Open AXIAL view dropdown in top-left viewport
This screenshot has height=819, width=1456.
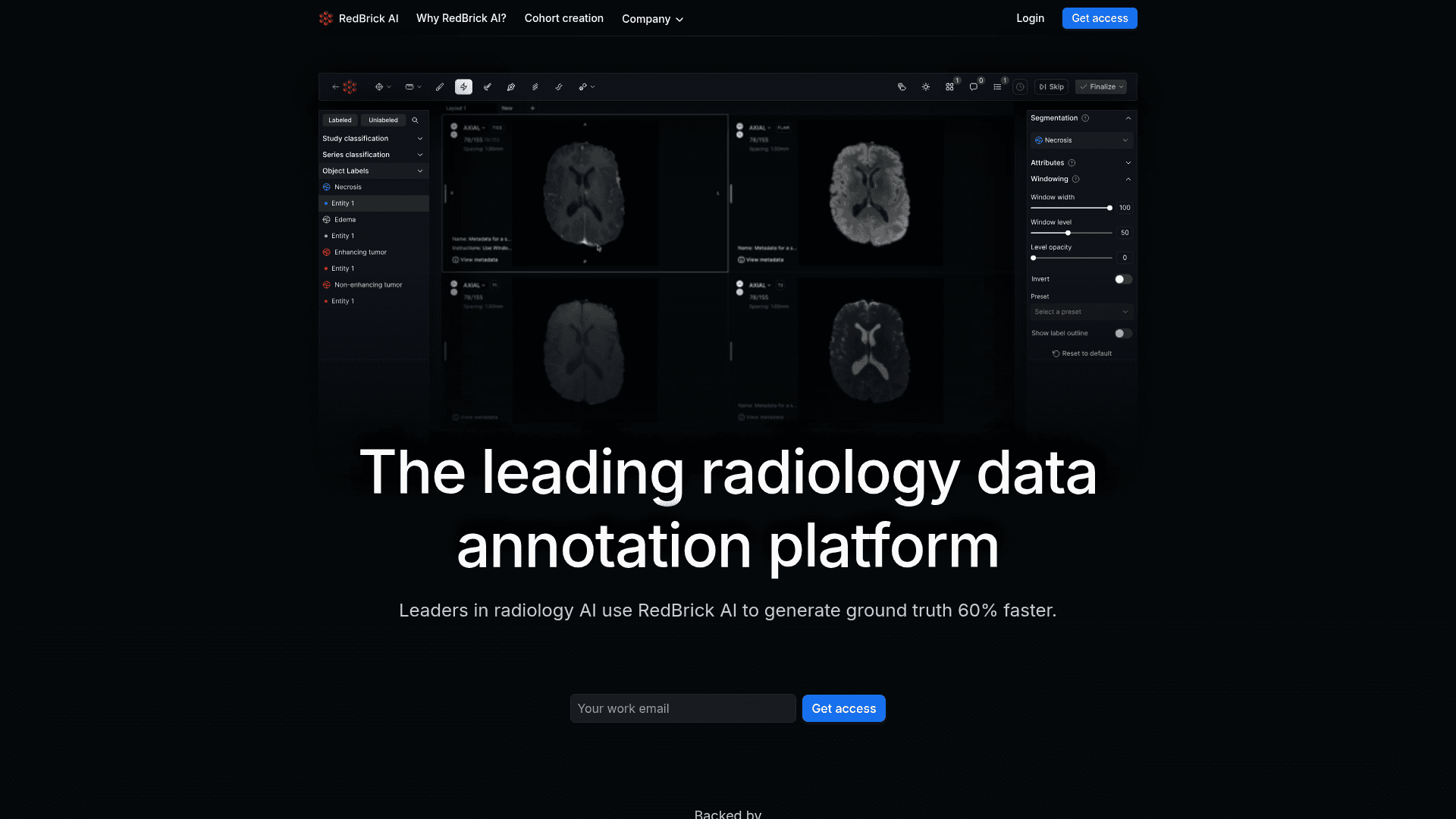475,128
